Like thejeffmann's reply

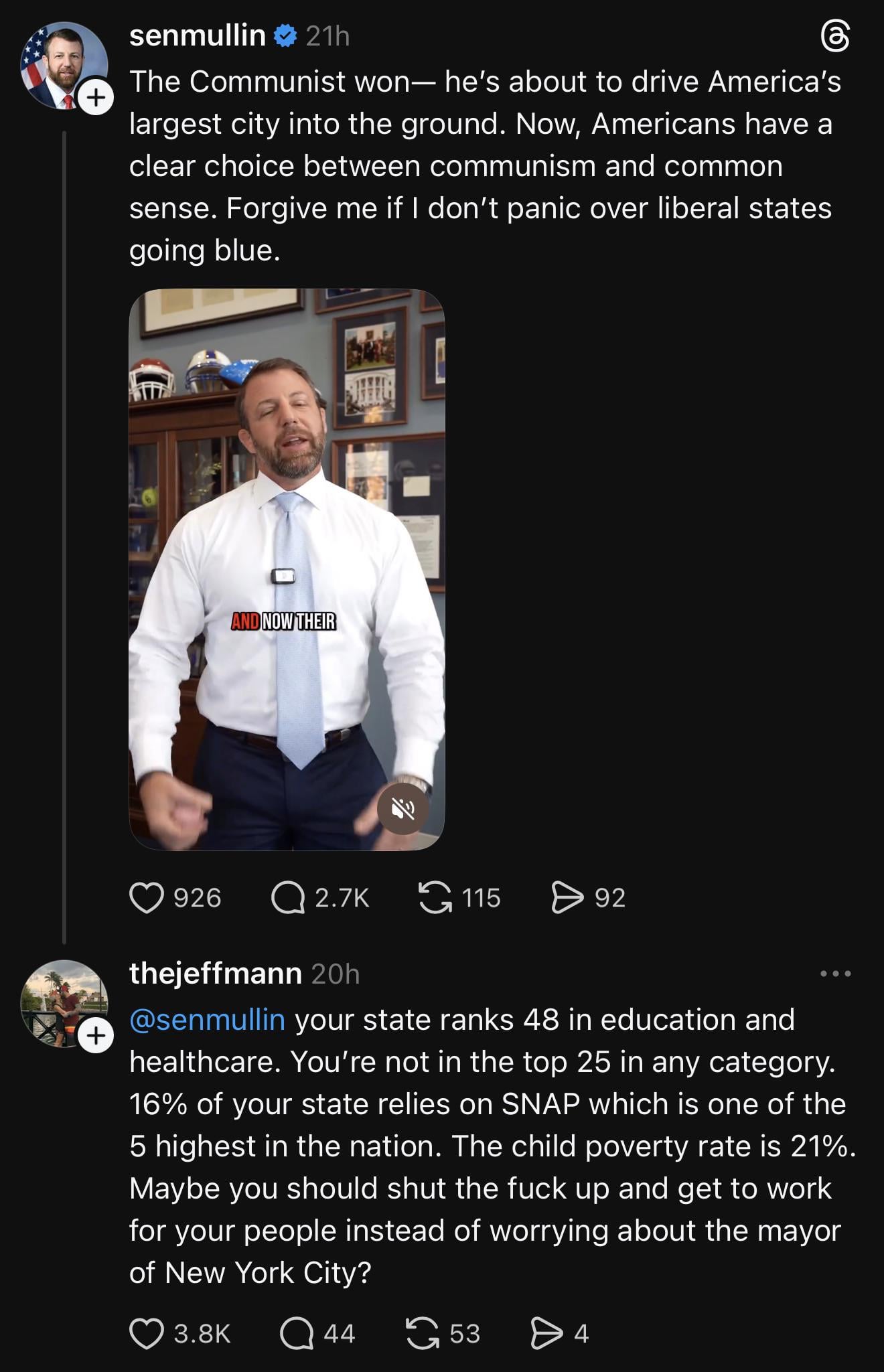[x=147, y=1333]
